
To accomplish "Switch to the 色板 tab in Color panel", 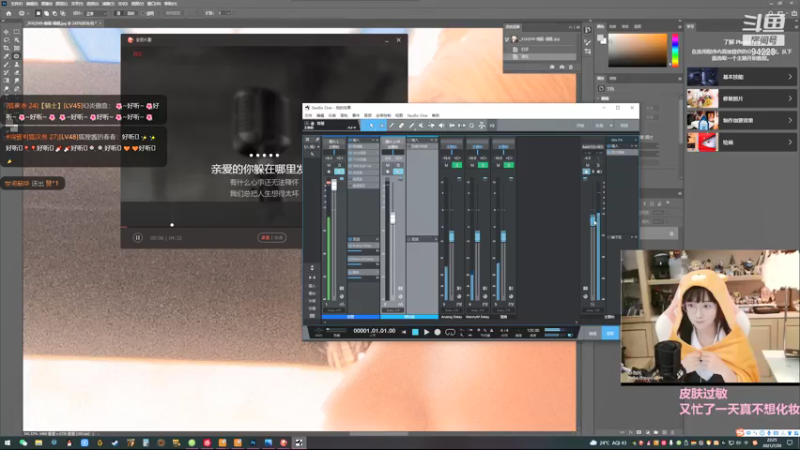I will 613,27.
